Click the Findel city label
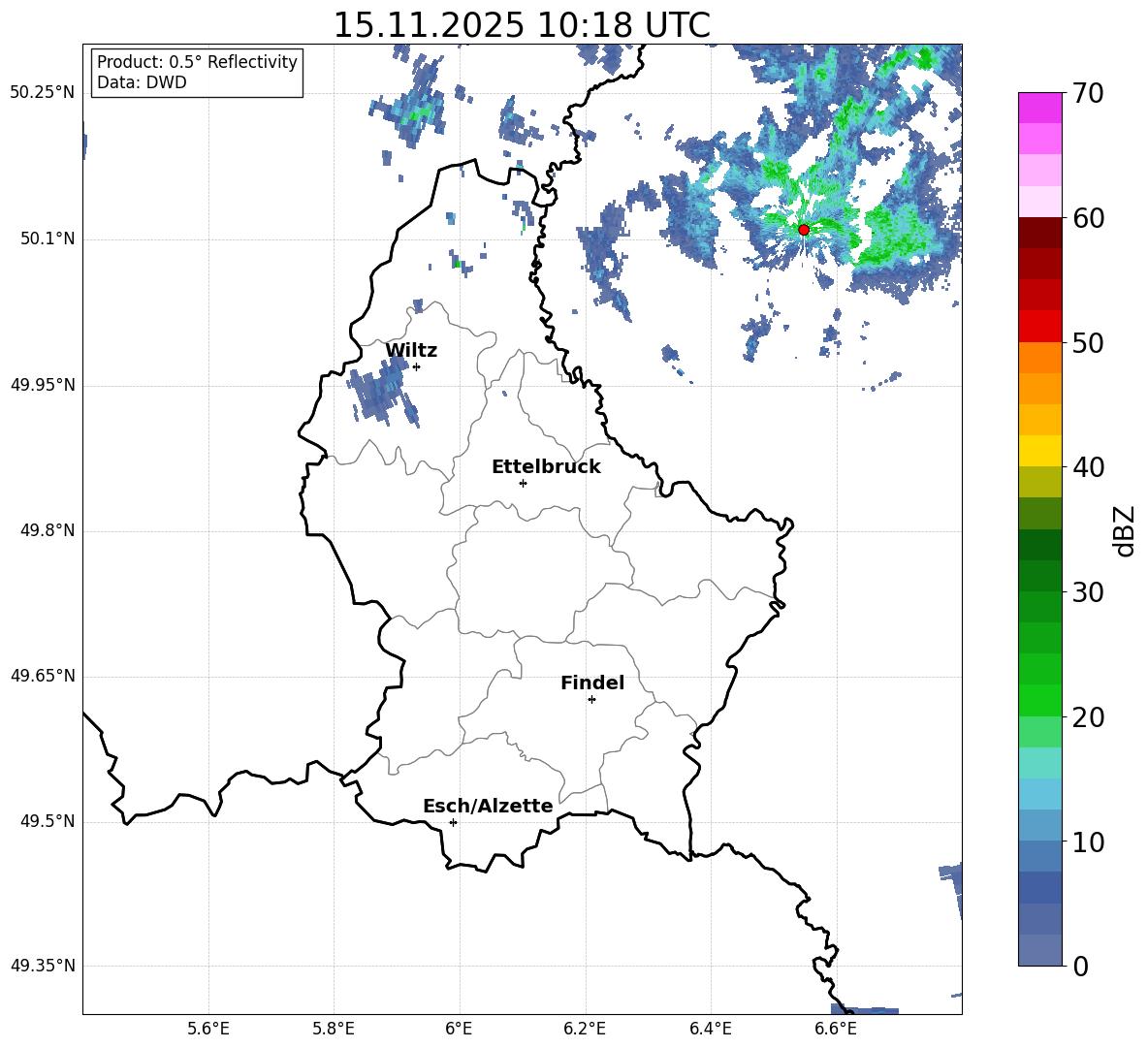The image size is (1148, 1048). 592,683
